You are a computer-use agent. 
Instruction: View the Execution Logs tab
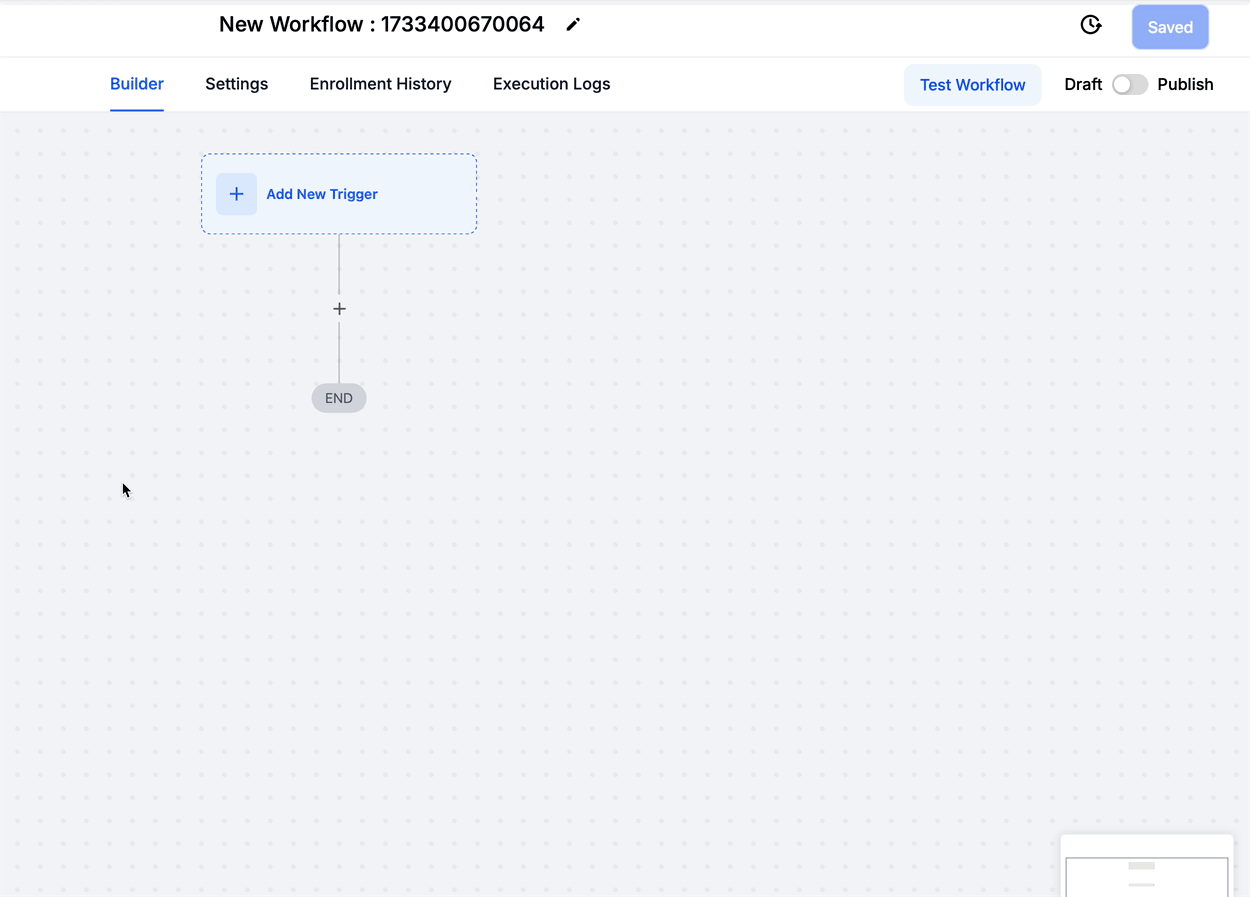click(x=551, y=84)
